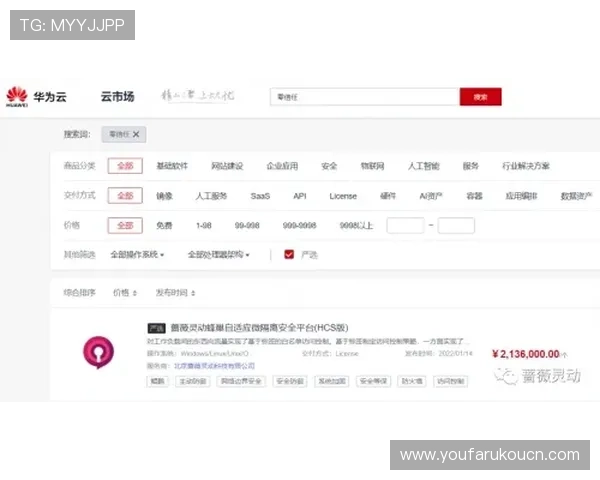Open the pink product logo thumbnail
This screenshot has width=600, height=480.
point(98,352)
